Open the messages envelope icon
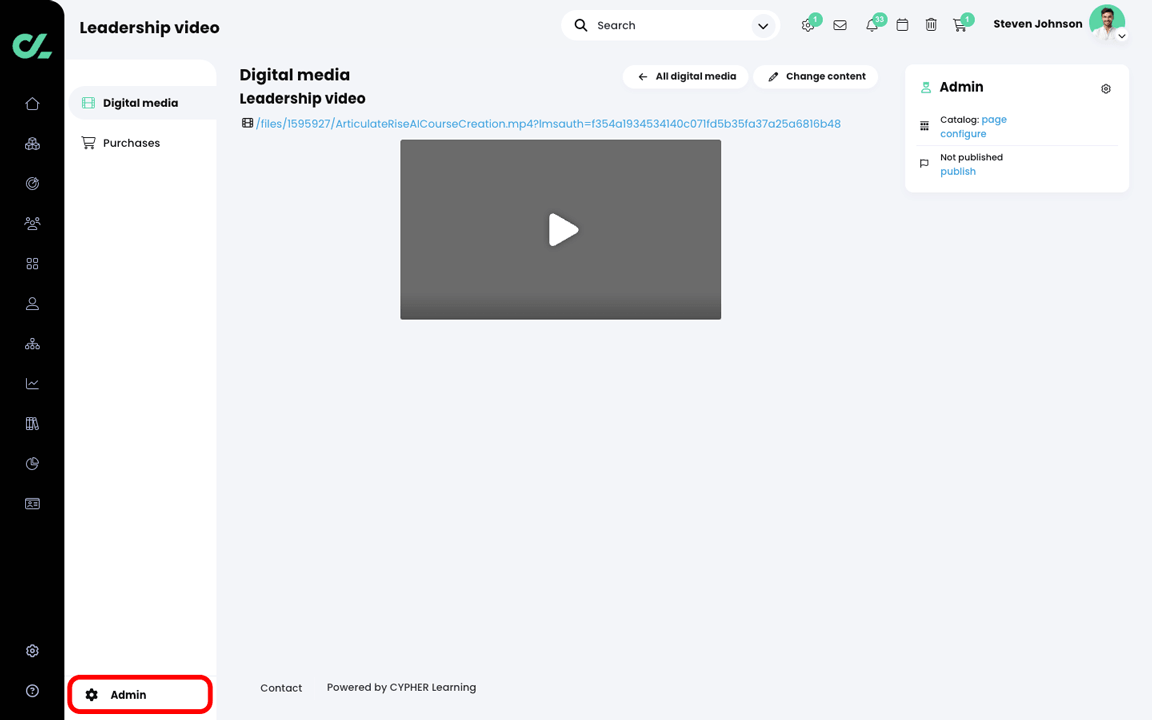This screenshot has height=720, width=1152. pos(840,25)
